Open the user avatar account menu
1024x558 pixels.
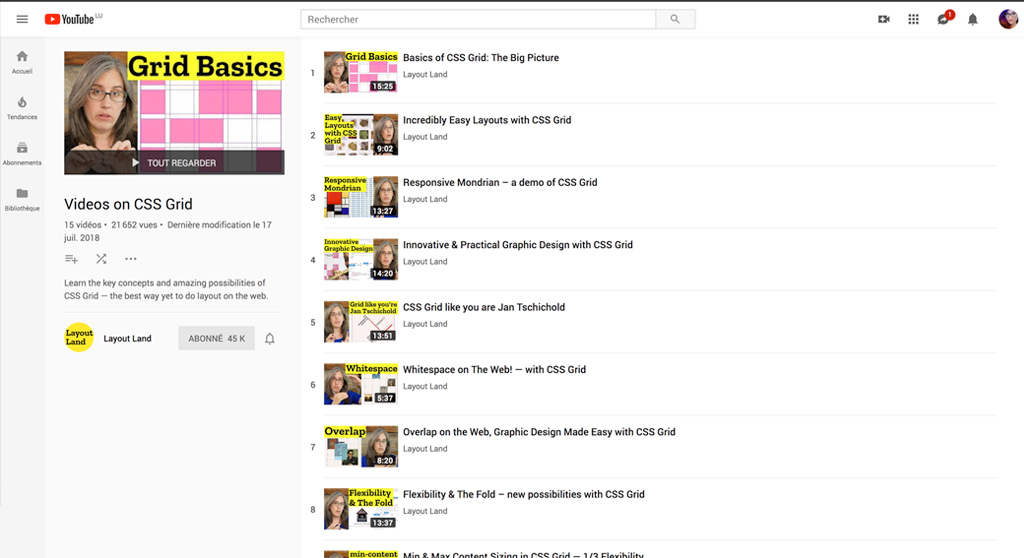click(1007, 19)
